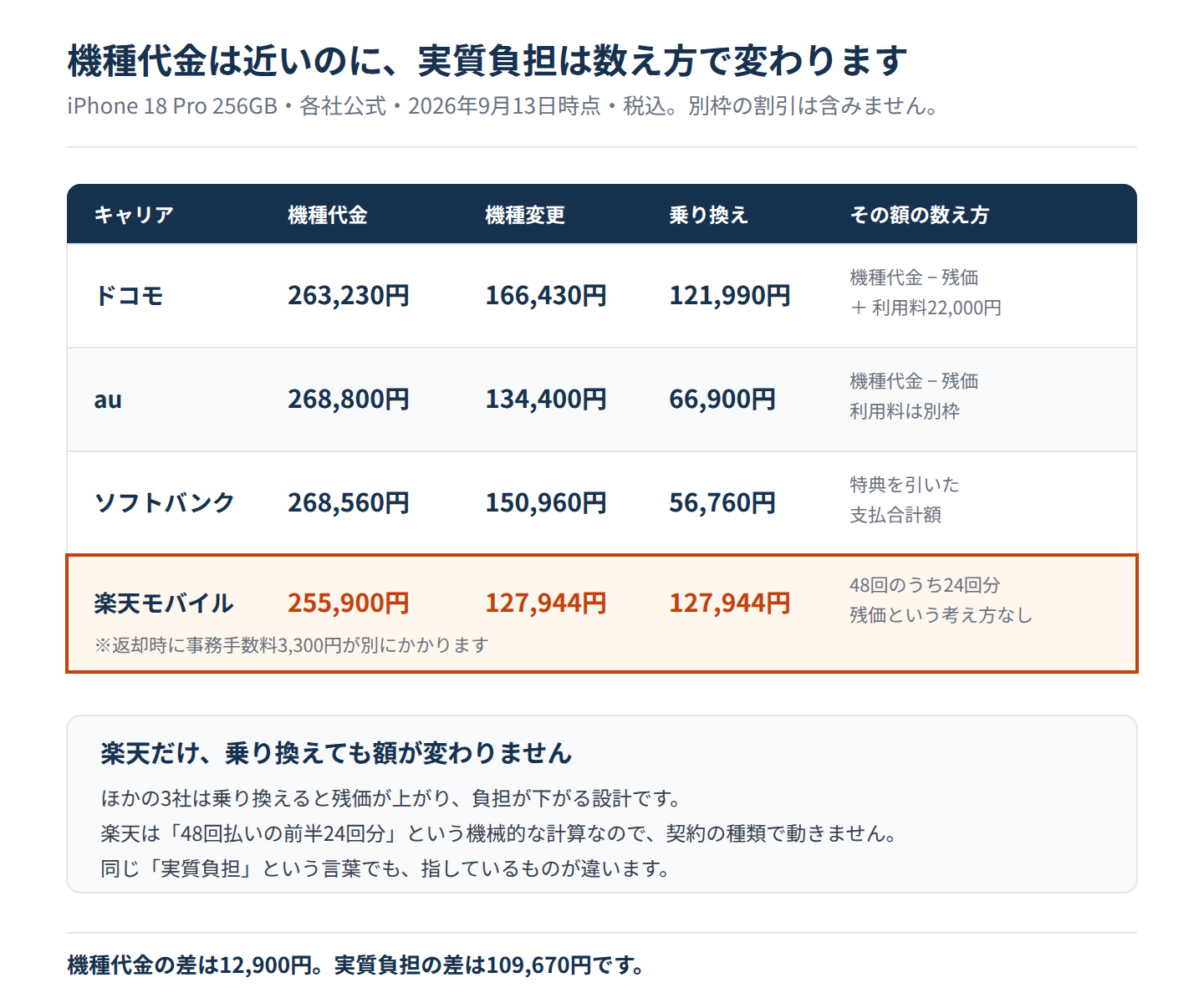The width and height of the screenshot is (1204, 1003).
Task: Click the 機種変更 column header
Action: click(525, 215)
